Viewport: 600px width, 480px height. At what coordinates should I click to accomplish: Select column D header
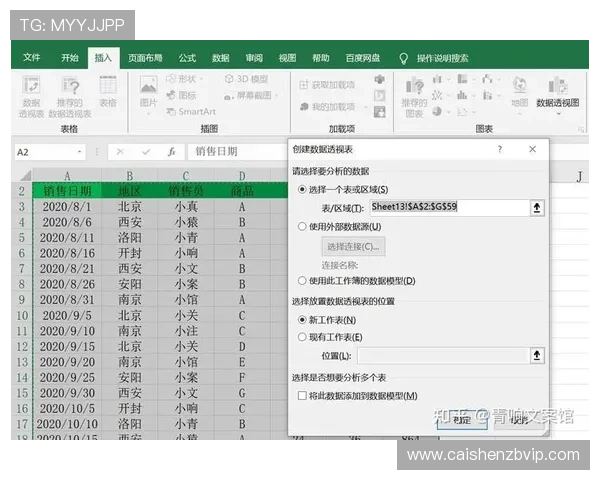(x=242, y=176)
